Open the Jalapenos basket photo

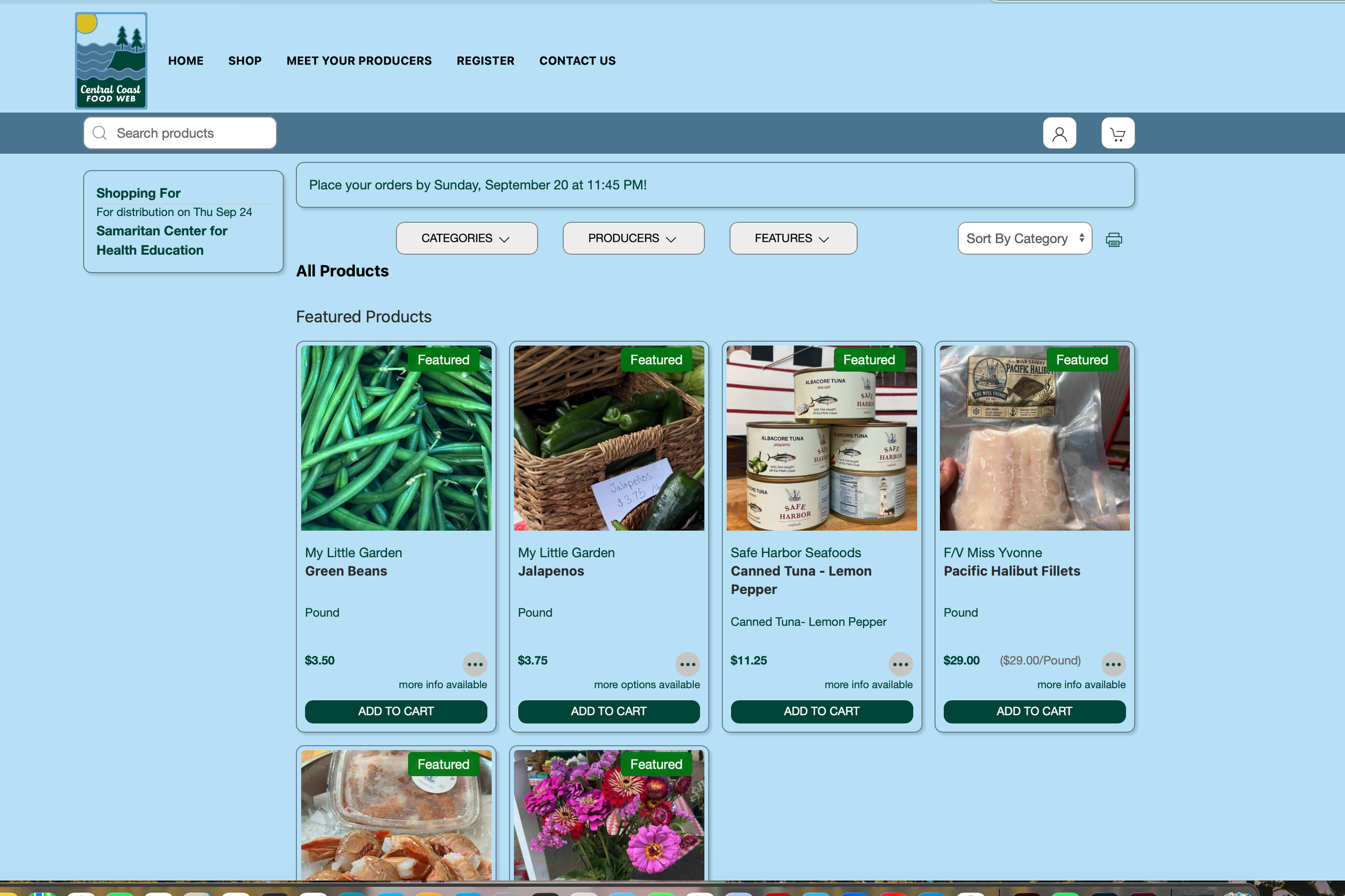click(x=609, y=438)
